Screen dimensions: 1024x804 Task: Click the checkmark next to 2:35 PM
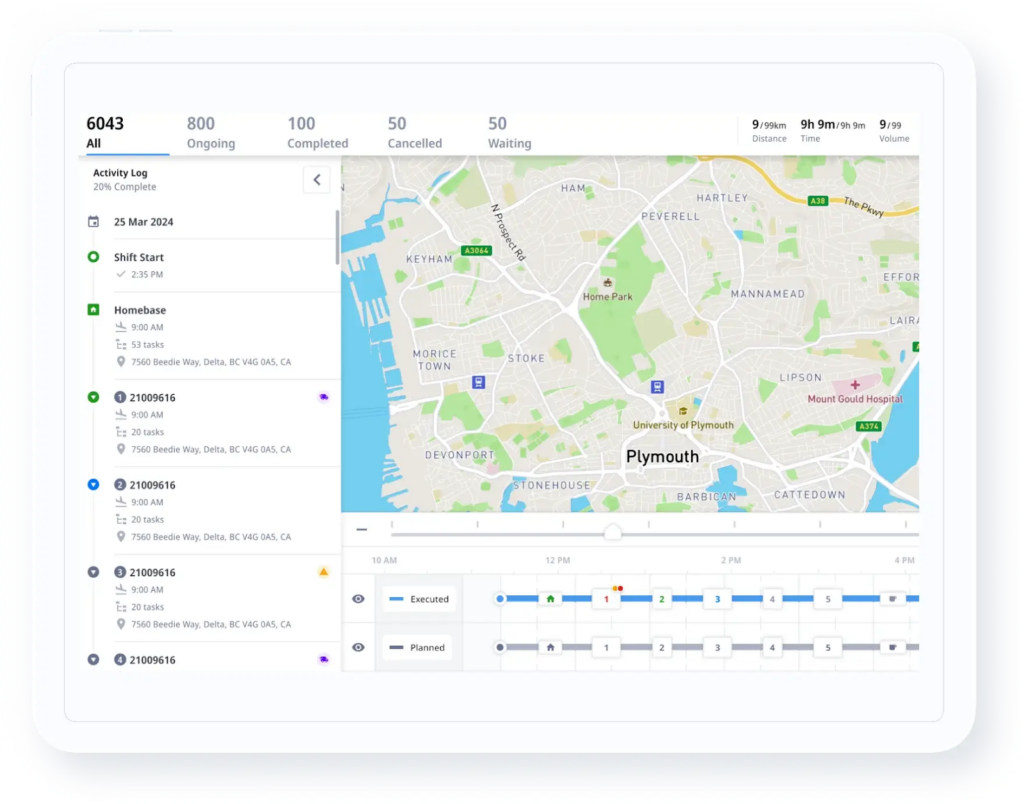click(121, 275)
